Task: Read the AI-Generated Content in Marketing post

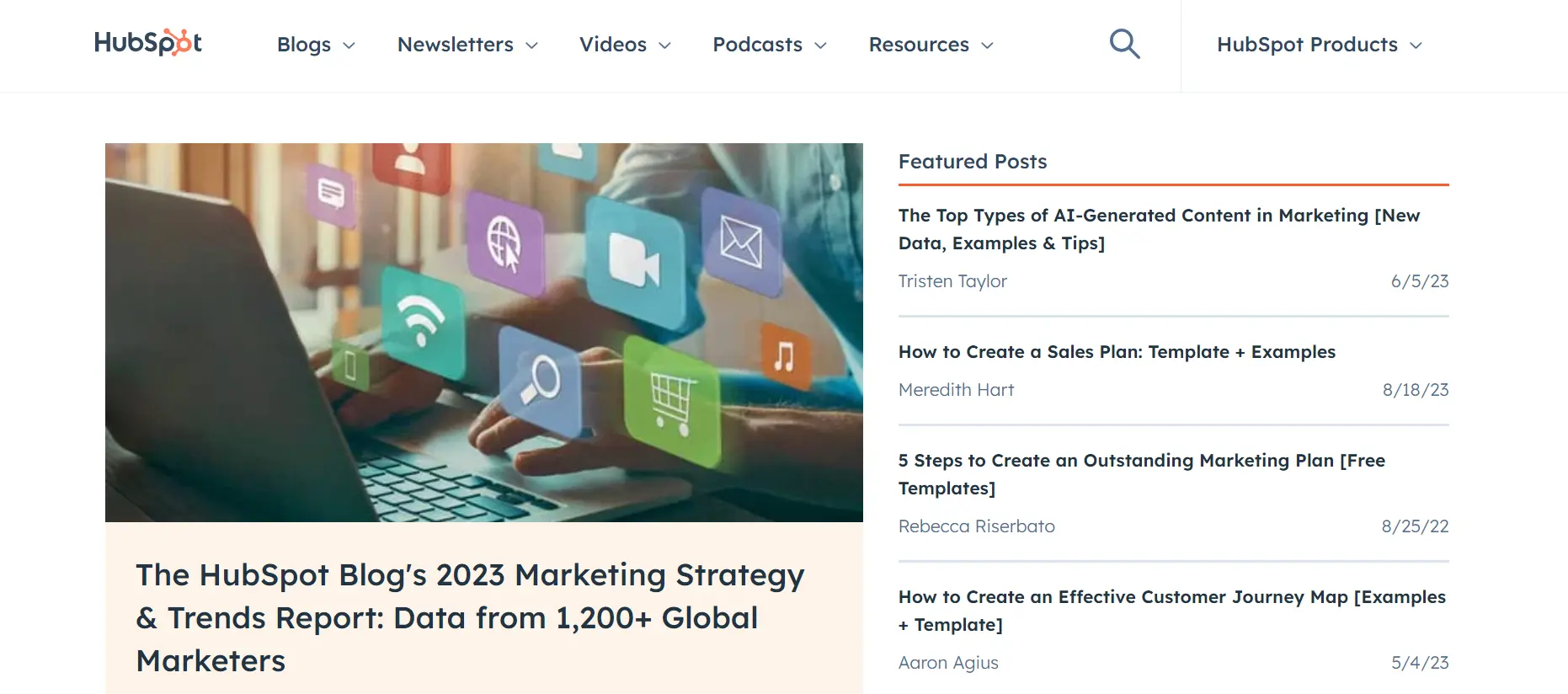Action: click(x=1159, y=229)
